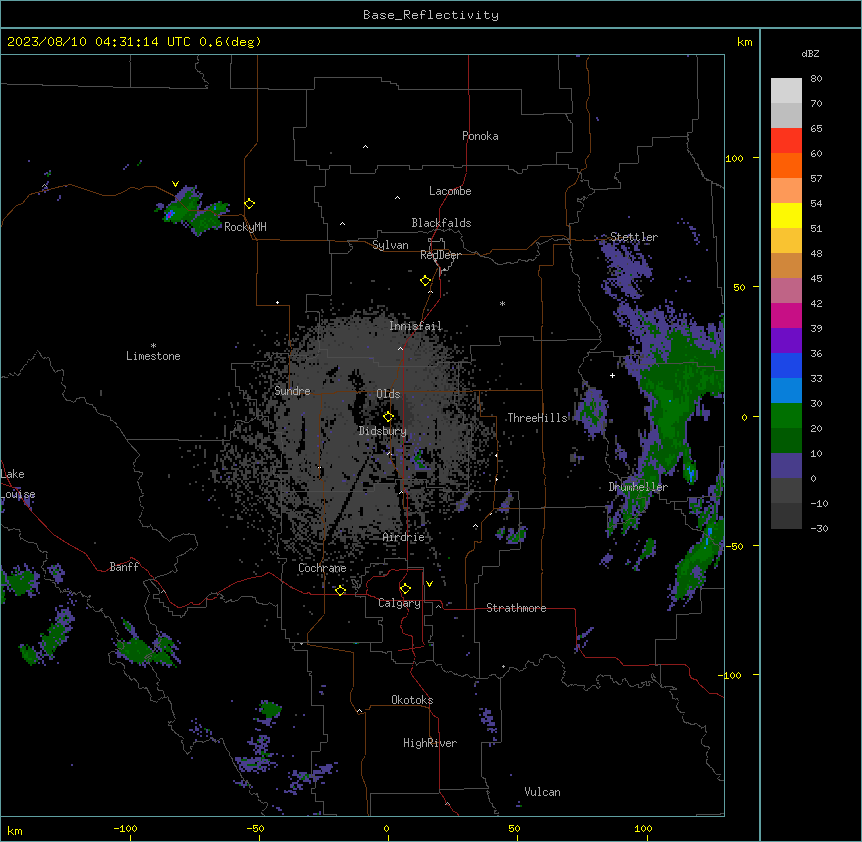Click the Sylvan label

(390, 245)
